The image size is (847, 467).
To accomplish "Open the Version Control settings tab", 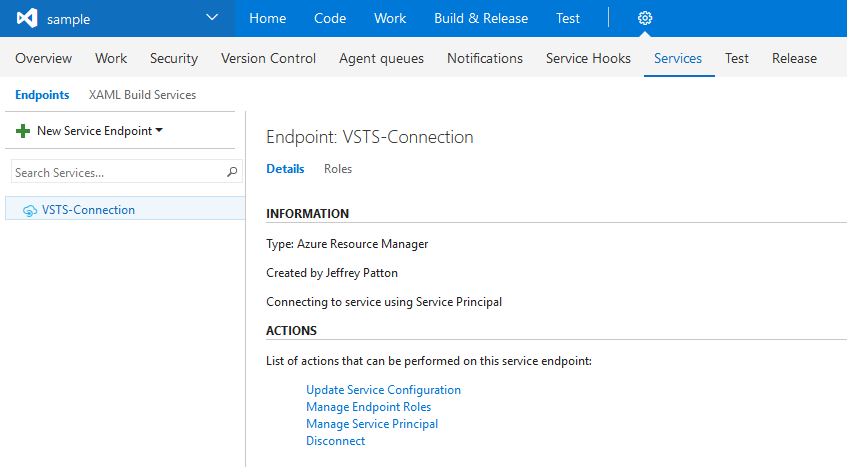I will [268, 58].
